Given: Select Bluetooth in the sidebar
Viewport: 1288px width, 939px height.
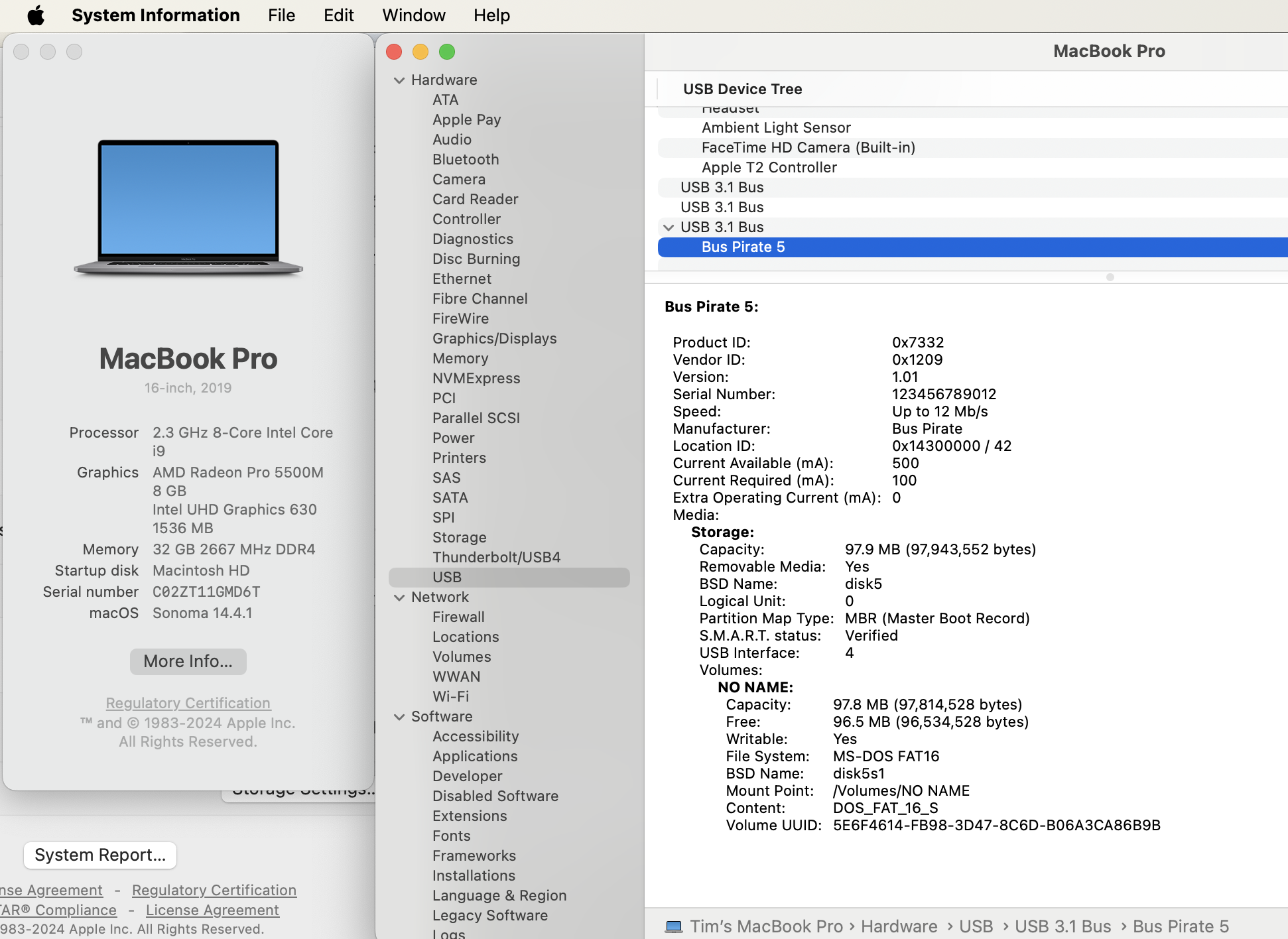Looking at the screenshot, I should coord(466,159).
